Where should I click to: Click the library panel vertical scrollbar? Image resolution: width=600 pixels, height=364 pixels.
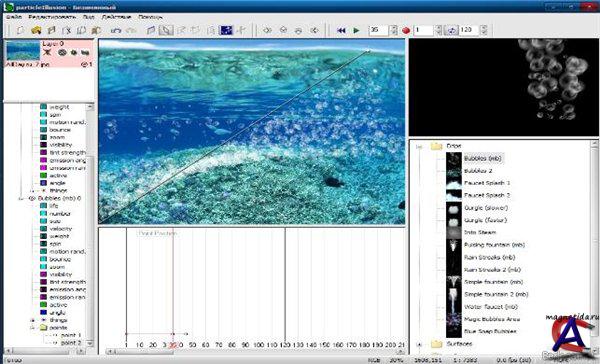click(x=594, y=247)
